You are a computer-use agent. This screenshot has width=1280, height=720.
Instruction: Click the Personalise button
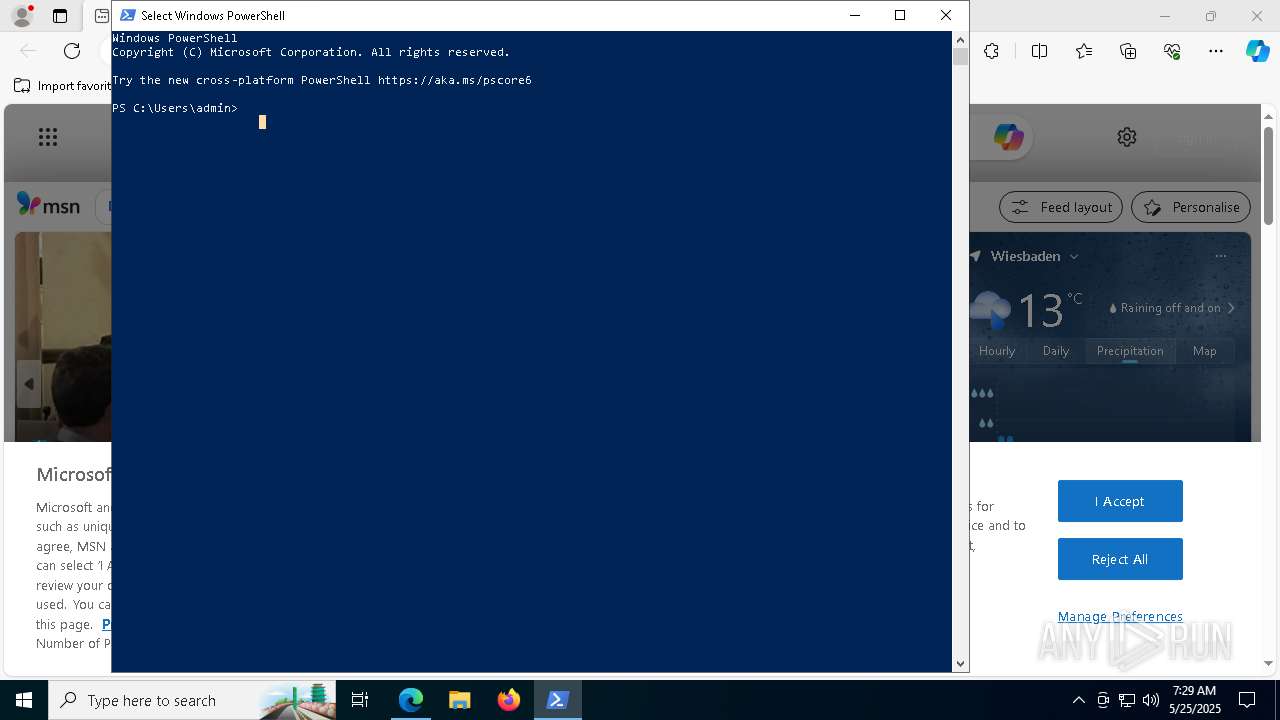(x=1191, y=207)
